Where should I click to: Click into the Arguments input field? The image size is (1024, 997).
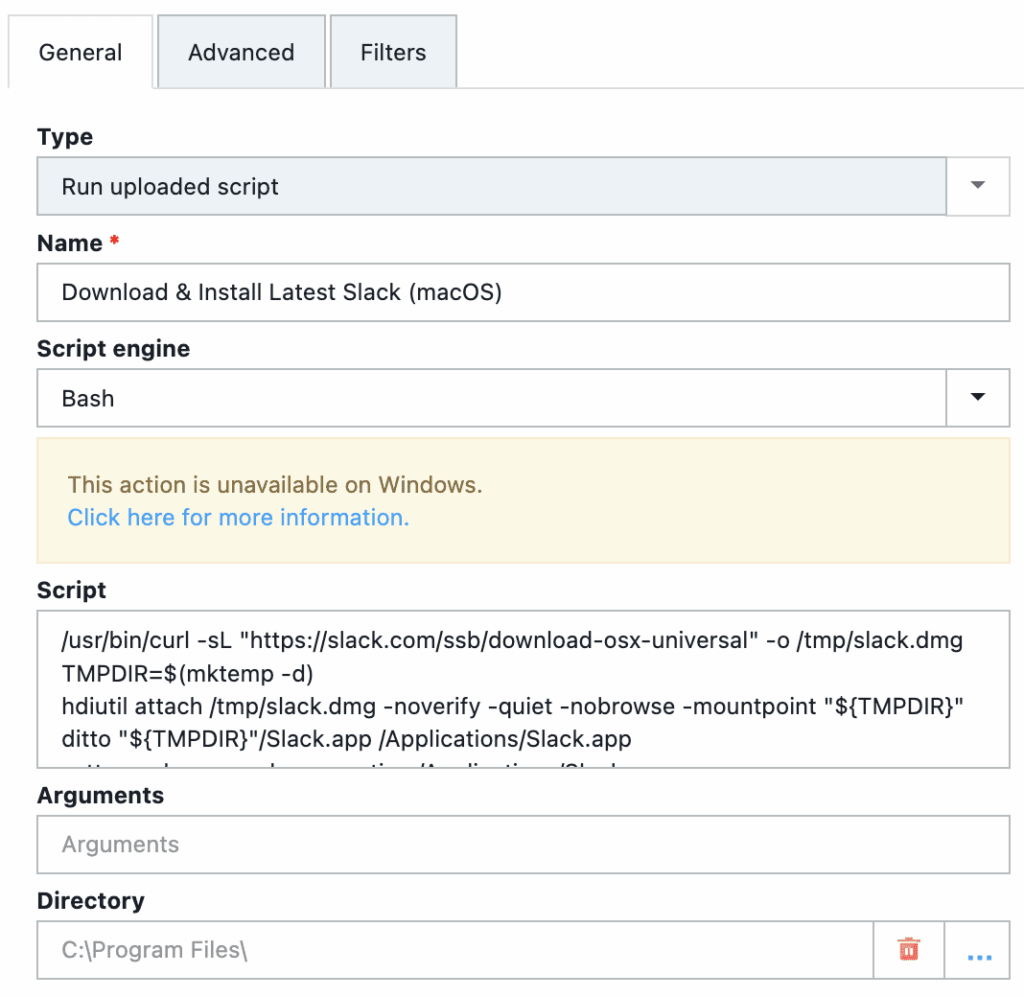[x=522, y=844]
